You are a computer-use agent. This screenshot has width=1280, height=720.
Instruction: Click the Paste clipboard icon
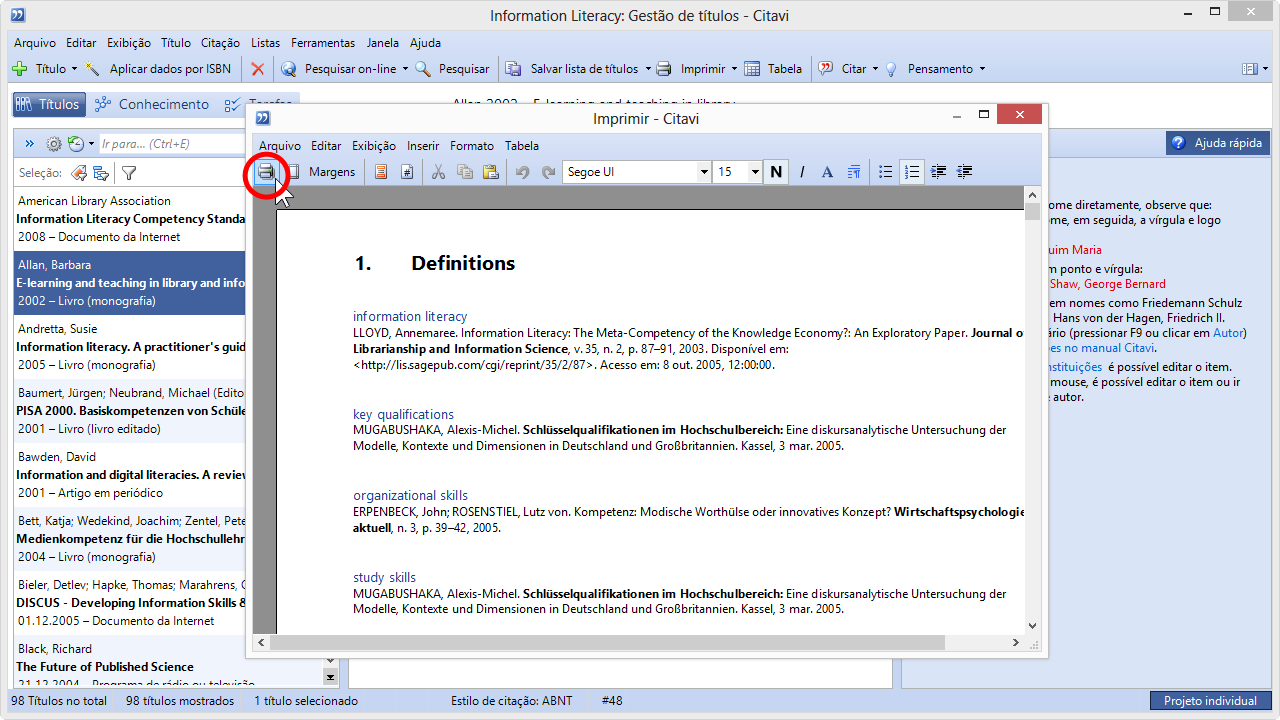490,172
